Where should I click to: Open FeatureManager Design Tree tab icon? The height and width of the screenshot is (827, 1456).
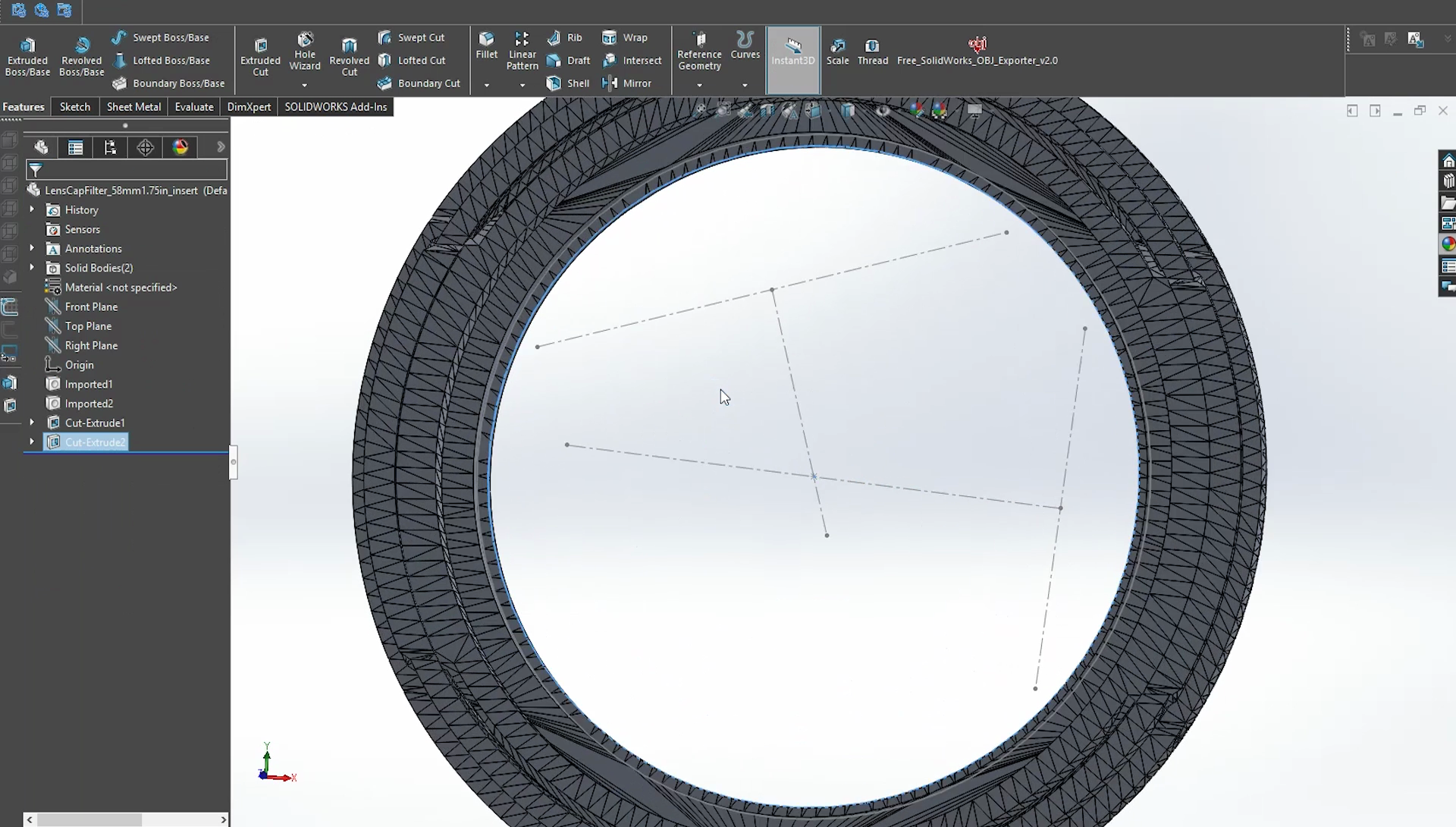click(x=41, y=147)
